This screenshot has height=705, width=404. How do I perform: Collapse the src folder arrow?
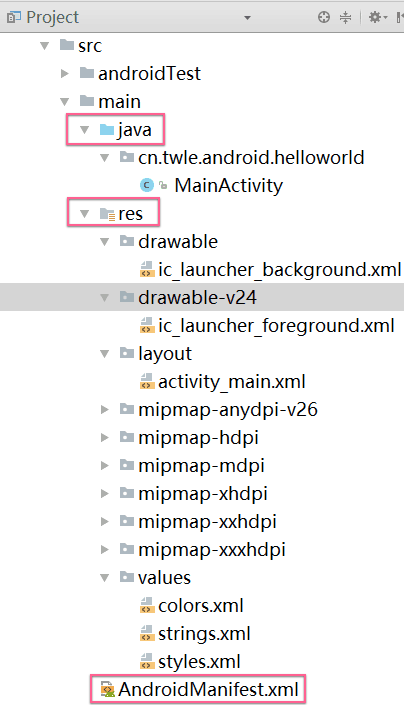point(44,45)
